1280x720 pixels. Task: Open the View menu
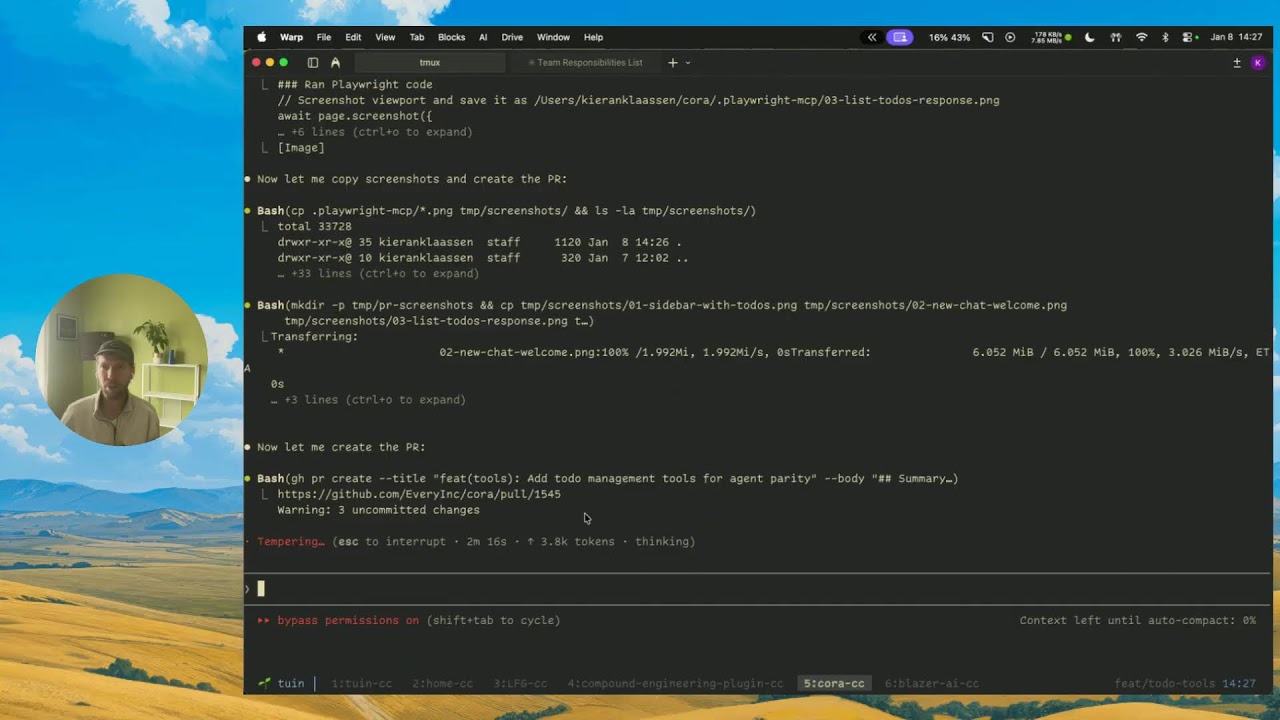pyautogui.click(x=385, y=37)
